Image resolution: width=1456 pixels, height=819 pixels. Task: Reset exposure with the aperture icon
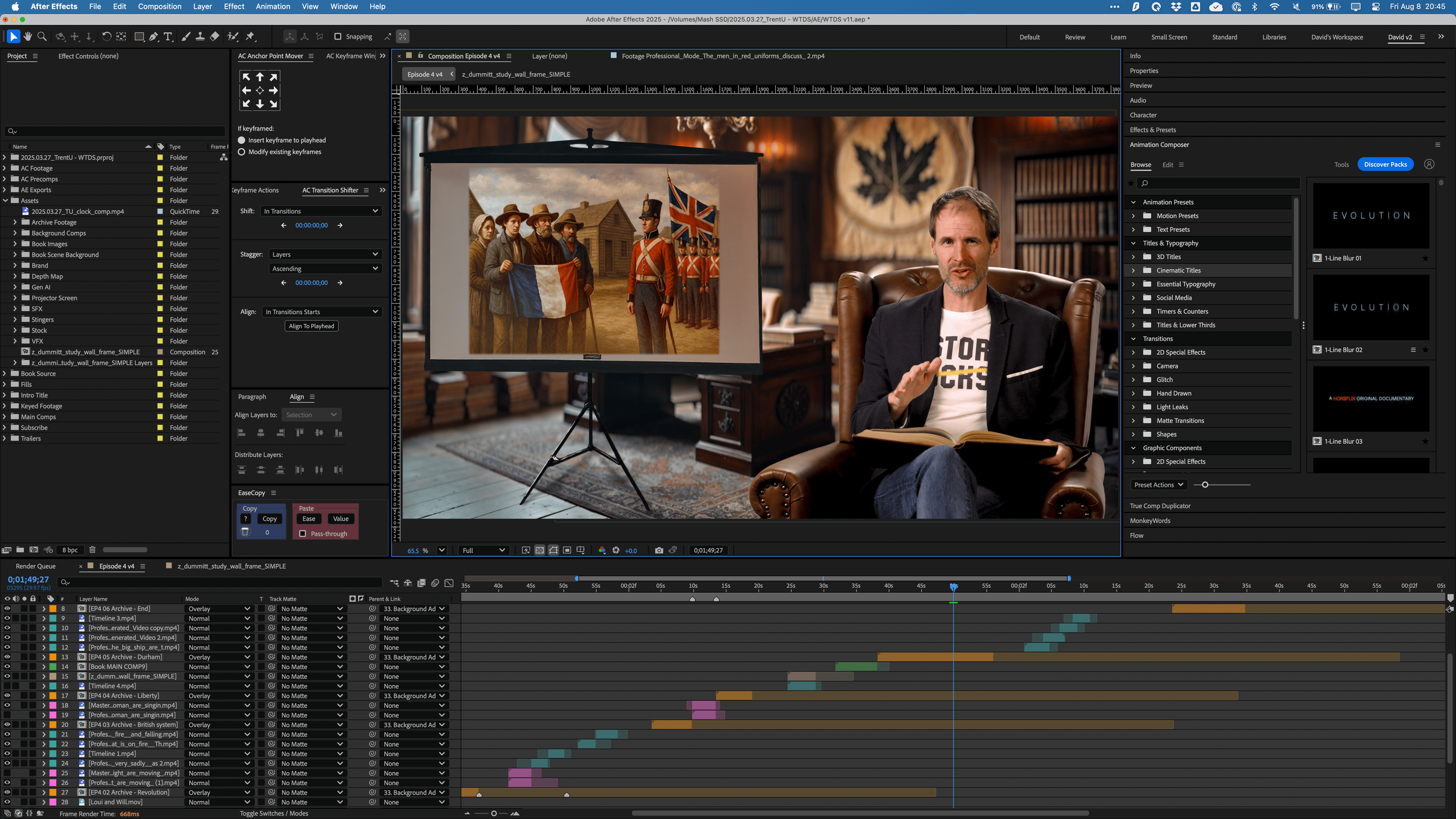click(x=616, y=550)
